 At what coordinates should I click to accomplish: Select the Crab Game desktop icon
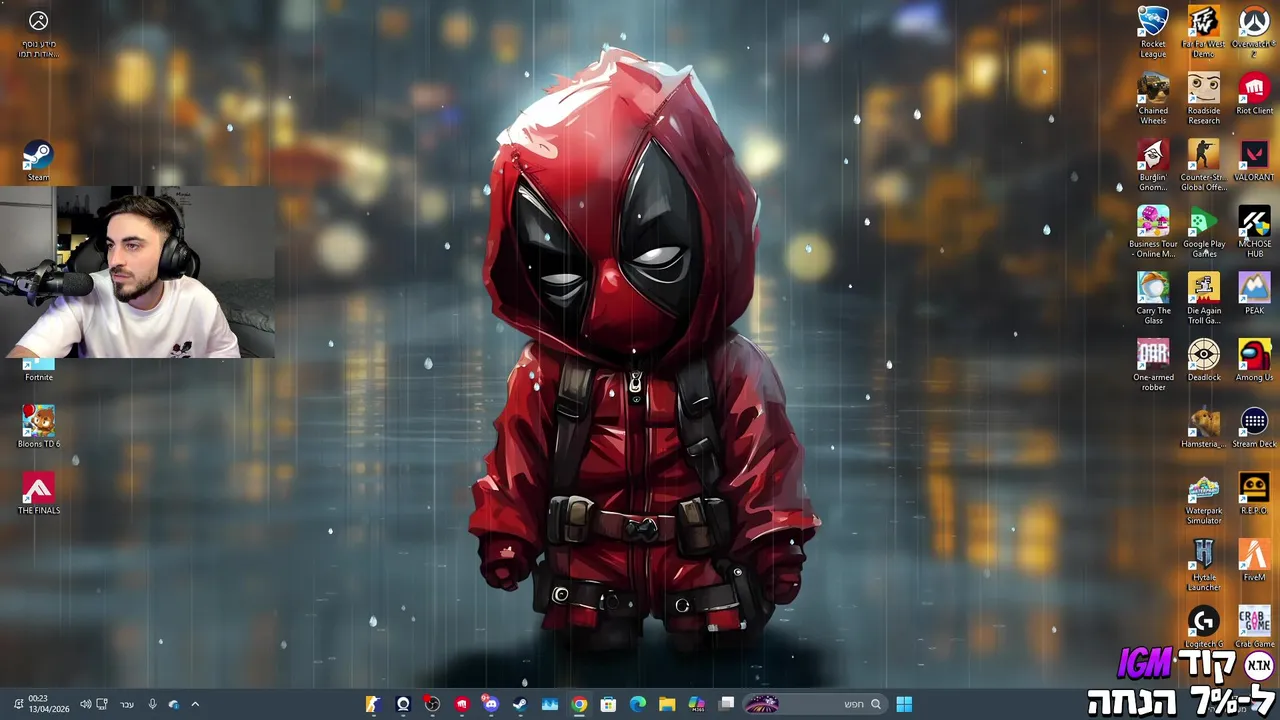(1254, 628)
